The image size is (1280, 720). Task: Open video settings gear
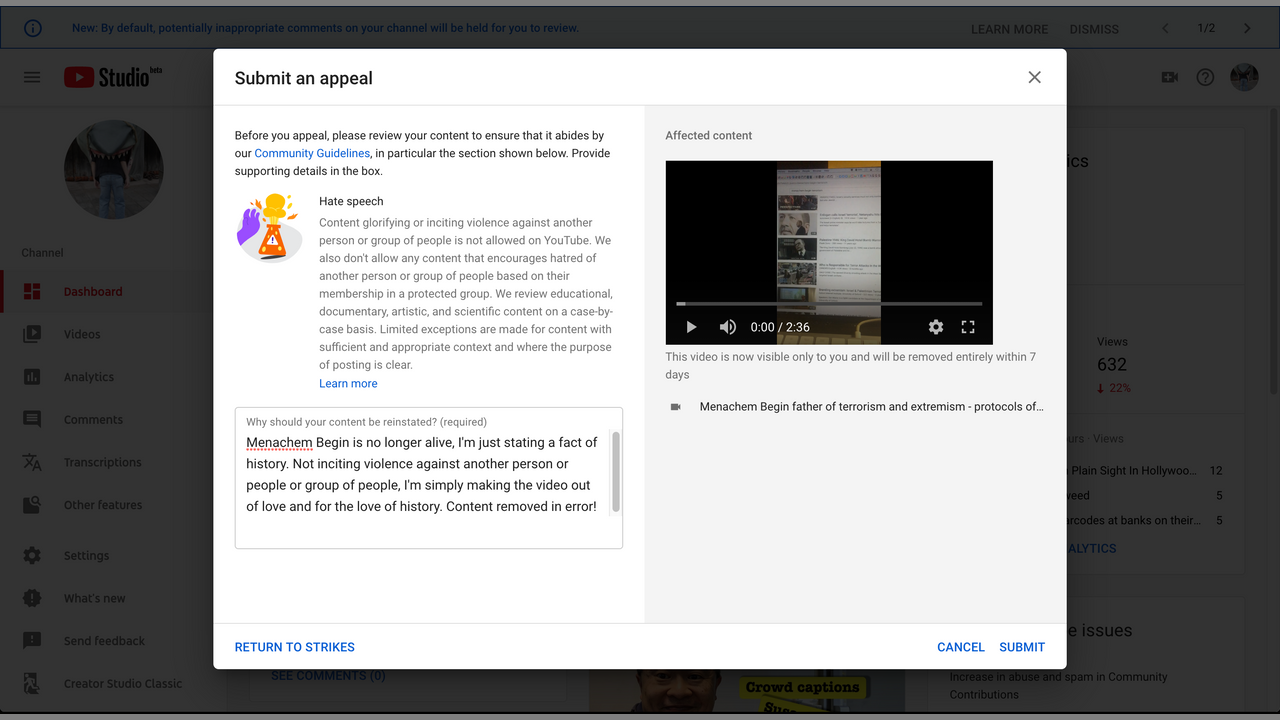point(936,327)
